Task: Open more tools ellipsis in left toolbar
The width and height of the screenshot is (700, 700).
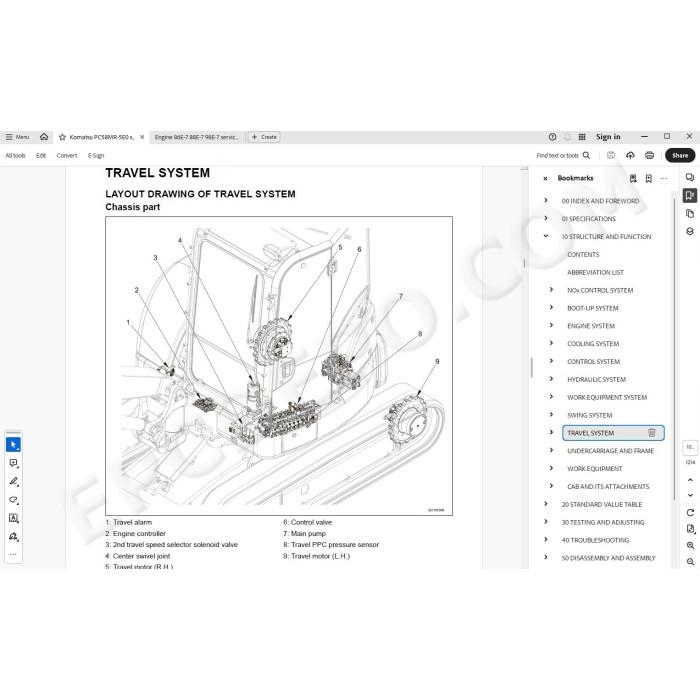Action: pyautogui.click(x=13, y=554)
